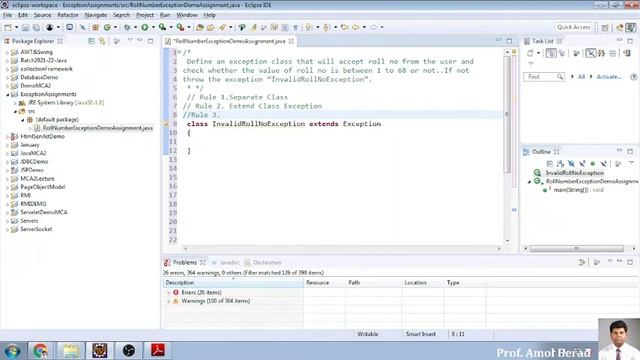Click Windows Start button
640x360 pixels.
coord(12,351)
